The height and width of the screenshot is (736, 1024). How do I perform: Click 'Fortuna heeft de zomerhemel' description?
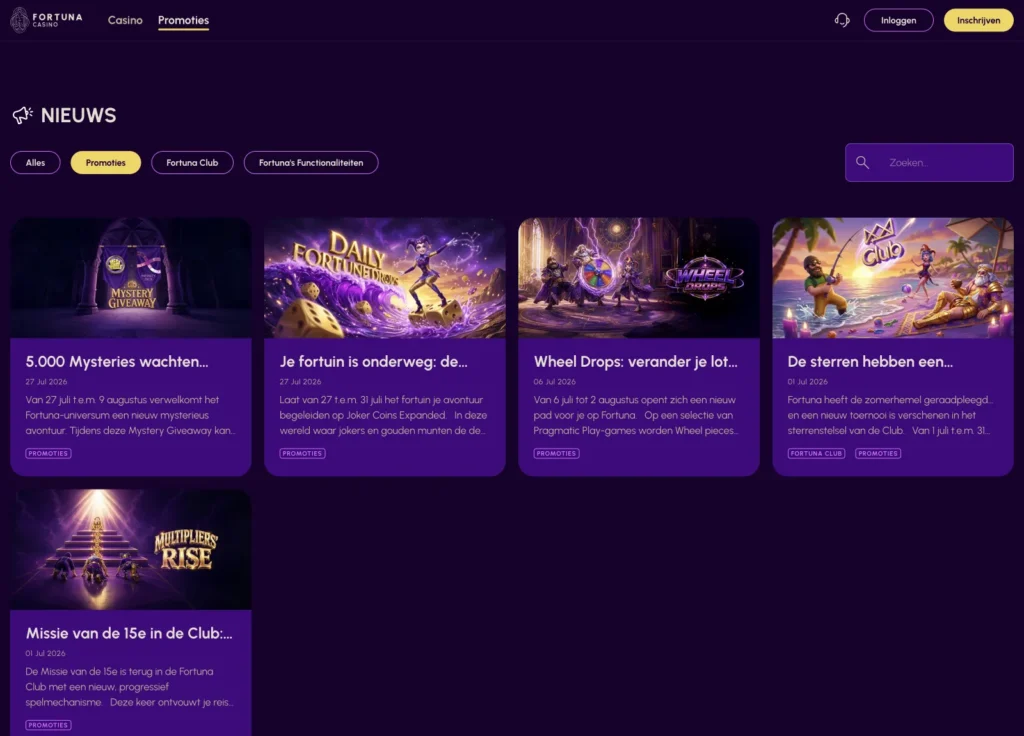tap(890, 415)
